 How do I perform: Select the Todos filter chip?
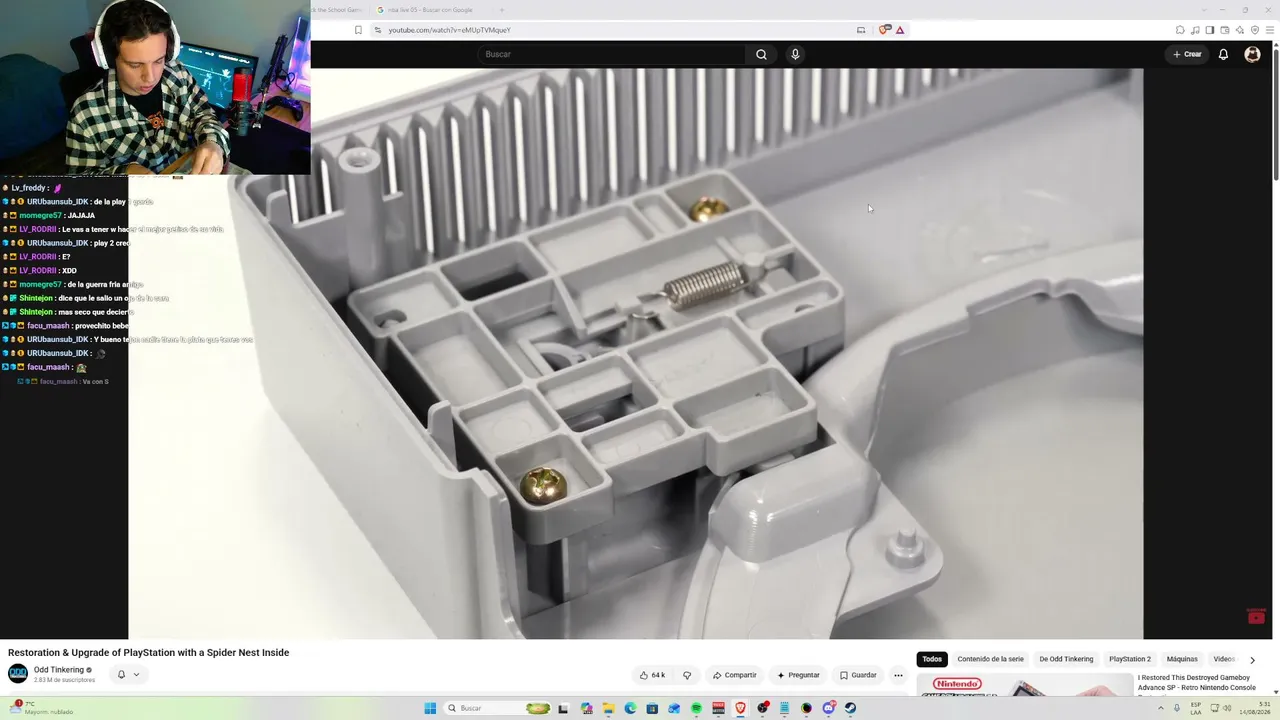[932, 659]
